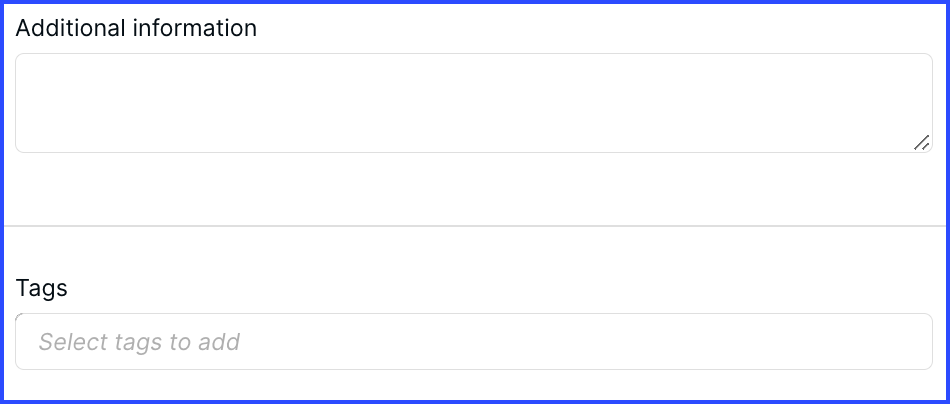The width and height of the screenshot is (950, 404).
Task: Focus the Additional information text area
Action: click(x=474, y=103)
